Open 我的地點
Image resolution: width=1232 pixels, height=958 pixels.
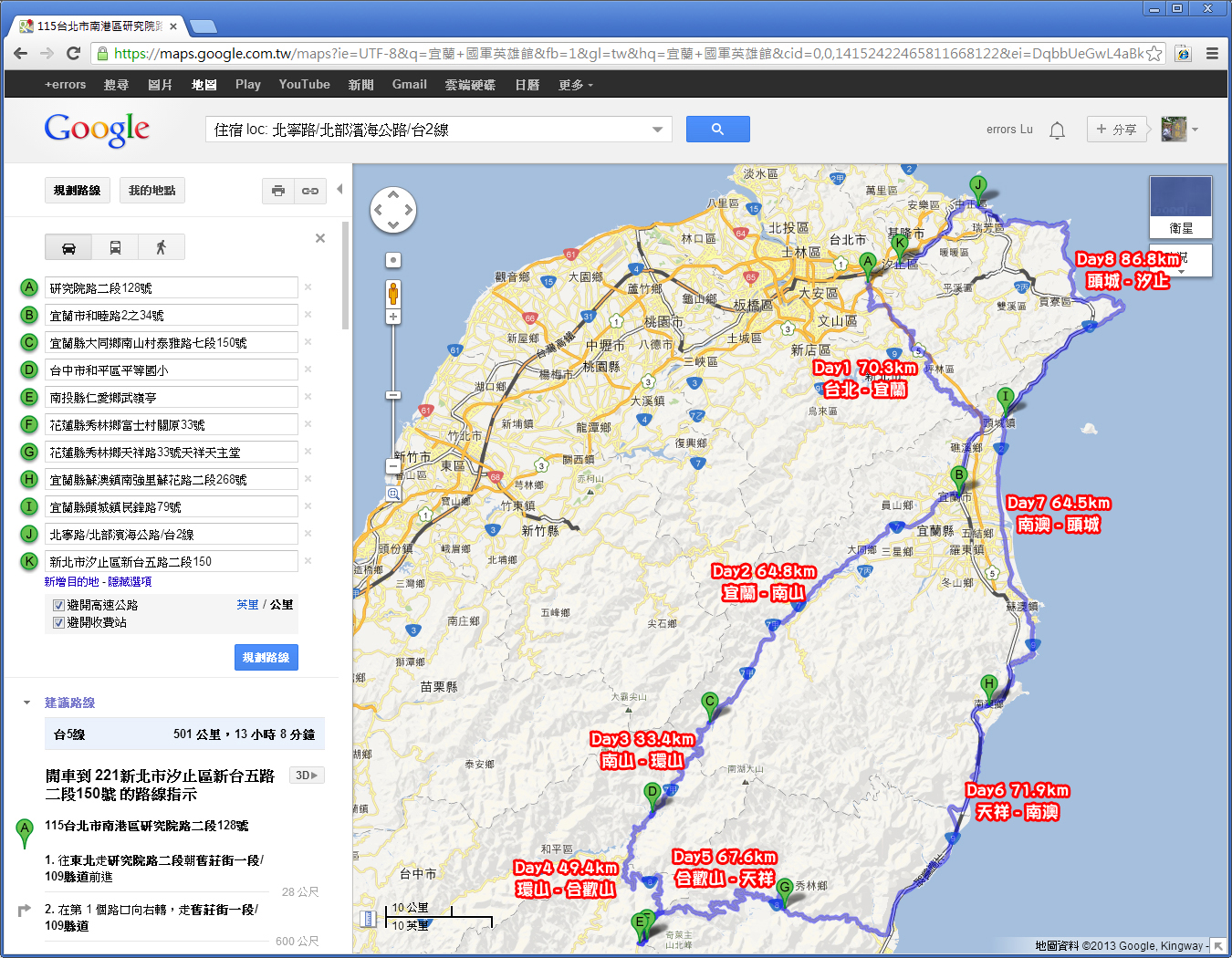(x=152, y=191)
